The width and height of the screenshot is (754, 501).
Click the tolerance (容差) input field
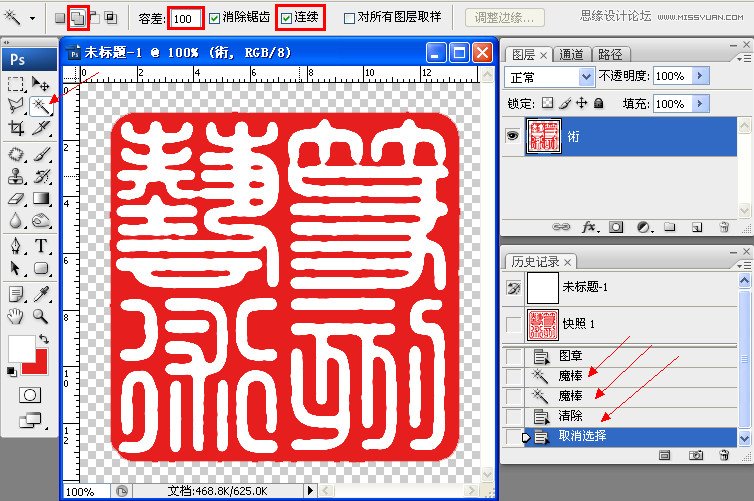186,19
